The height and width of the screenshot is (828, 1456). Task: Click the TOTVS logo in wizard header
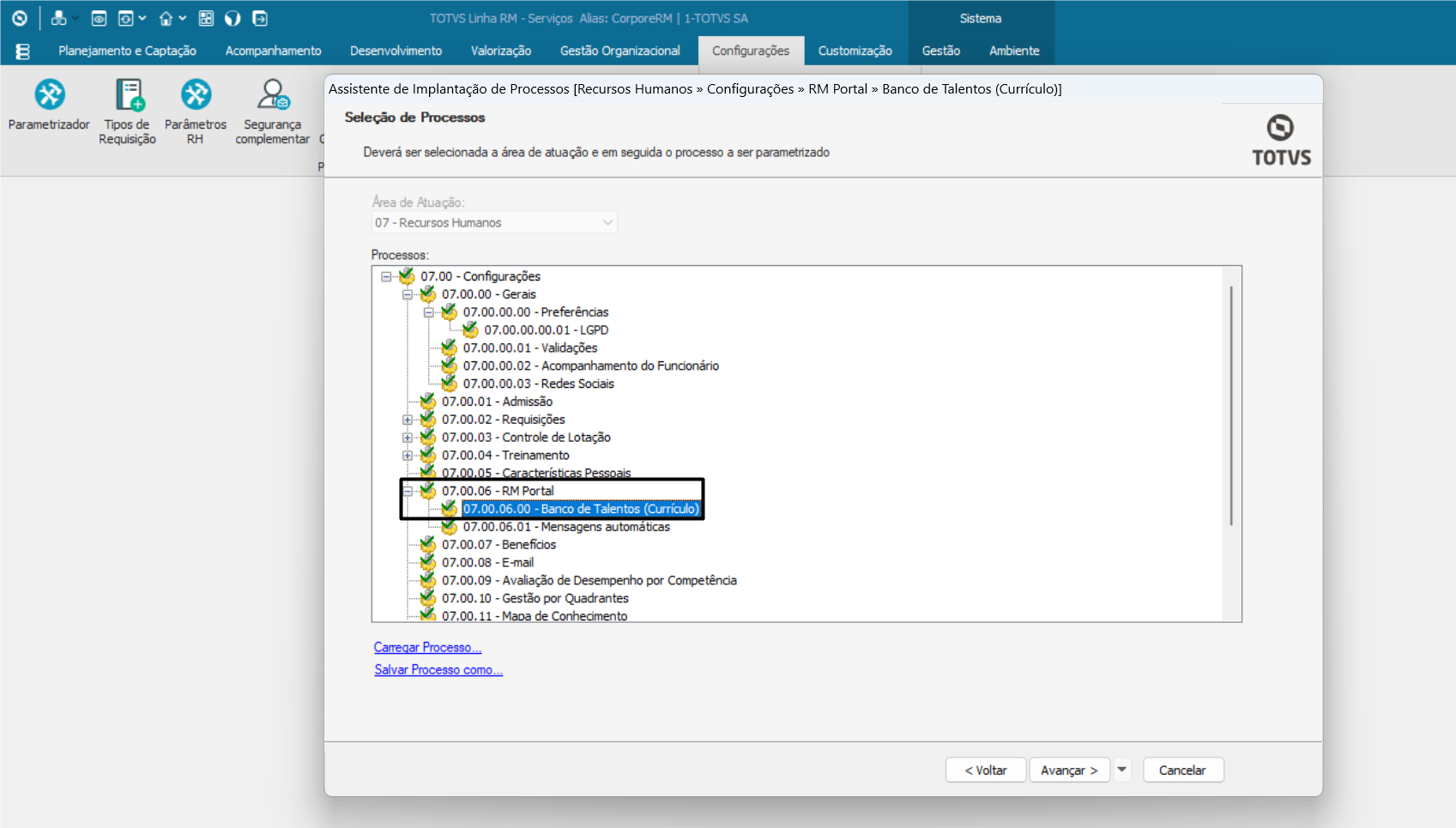tap(1281, 140)
